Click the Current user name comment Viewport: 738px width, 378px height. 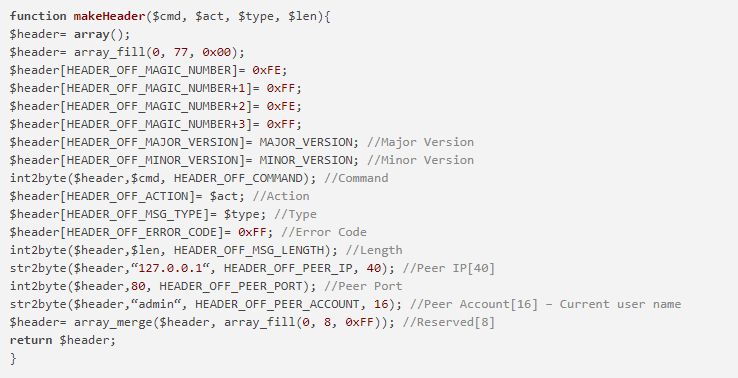[x=620, y=304]
